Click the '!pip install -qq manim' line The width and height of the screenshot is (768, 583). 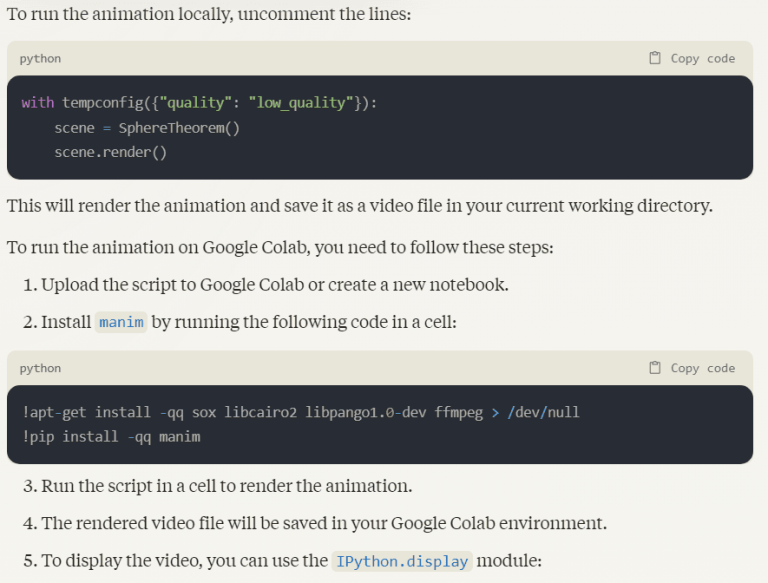point(111,437)
